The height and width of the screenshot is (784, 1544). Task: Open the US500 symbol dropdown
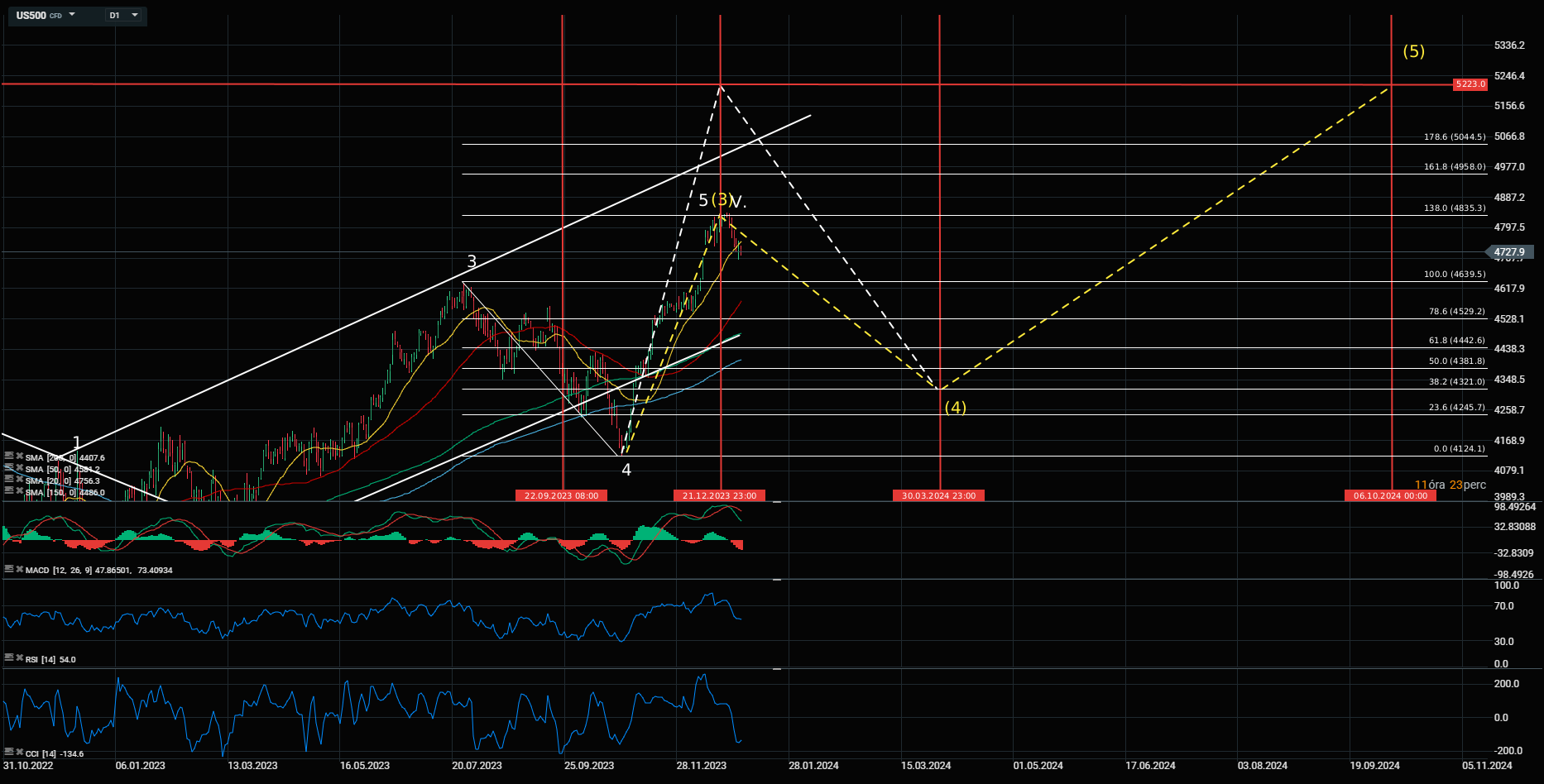pos(72,15)
